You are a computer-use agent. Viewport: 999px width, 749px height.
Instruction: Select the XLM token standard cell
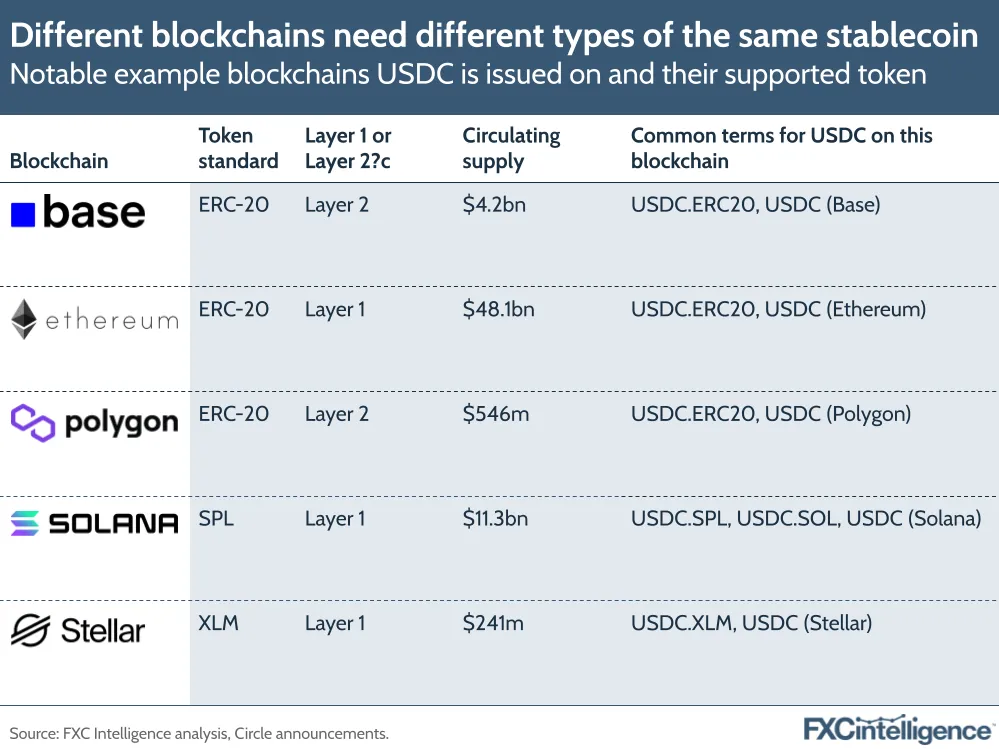[x=219, y=623]
